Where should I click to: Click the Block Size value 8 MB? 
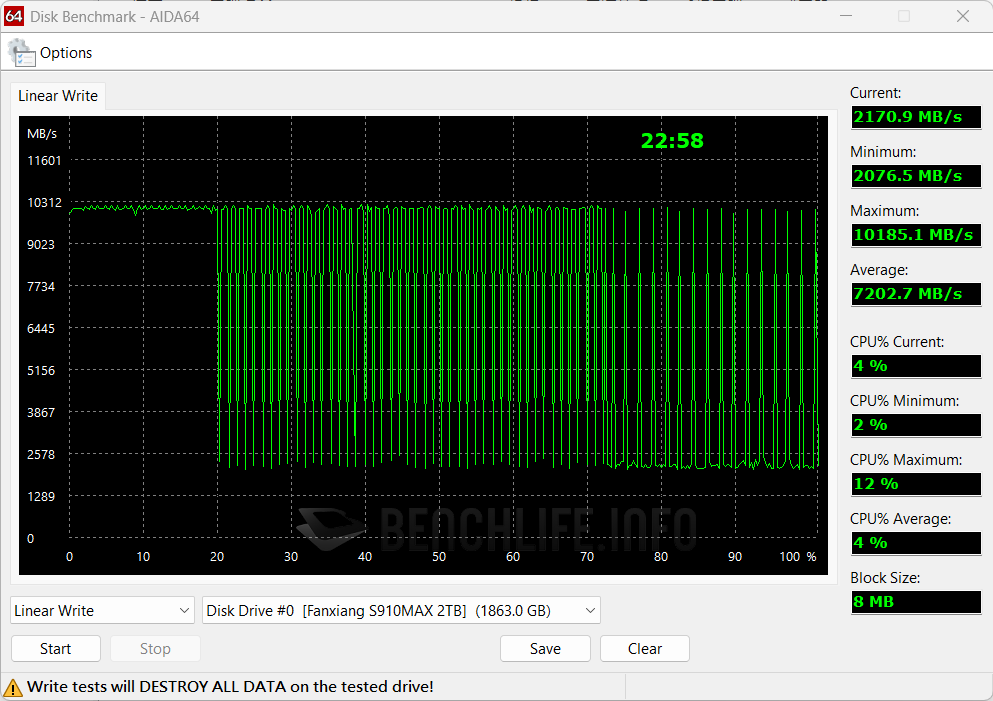[916, 602]
